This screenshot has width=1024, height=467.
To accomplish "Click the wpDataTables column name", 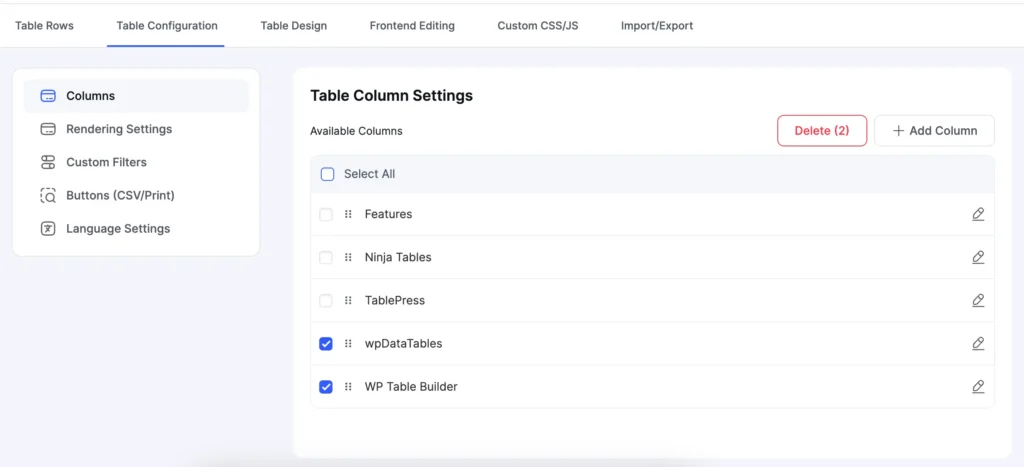I will tap(404, 344).
